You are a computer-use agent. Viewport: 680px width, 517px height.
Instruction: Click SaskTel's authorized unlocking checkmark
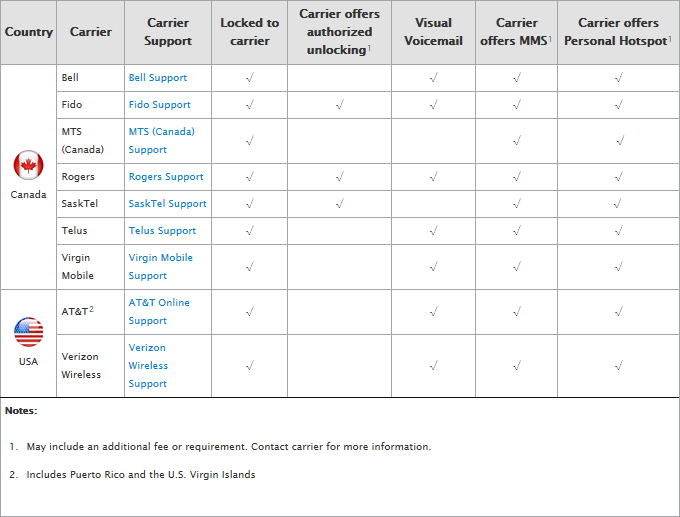pyautogui.click(x=340, y=203)
